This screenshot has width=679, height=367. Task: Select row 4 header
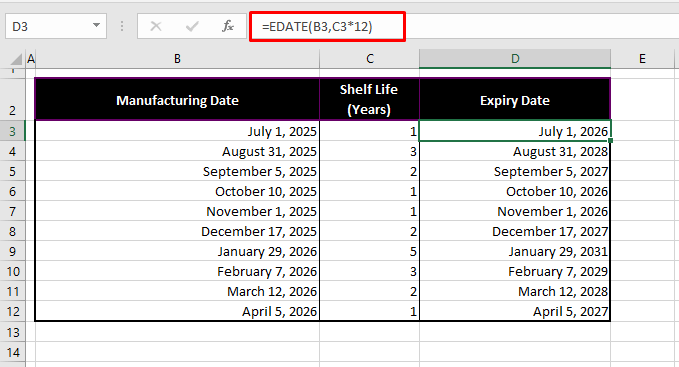click(13, 151)
